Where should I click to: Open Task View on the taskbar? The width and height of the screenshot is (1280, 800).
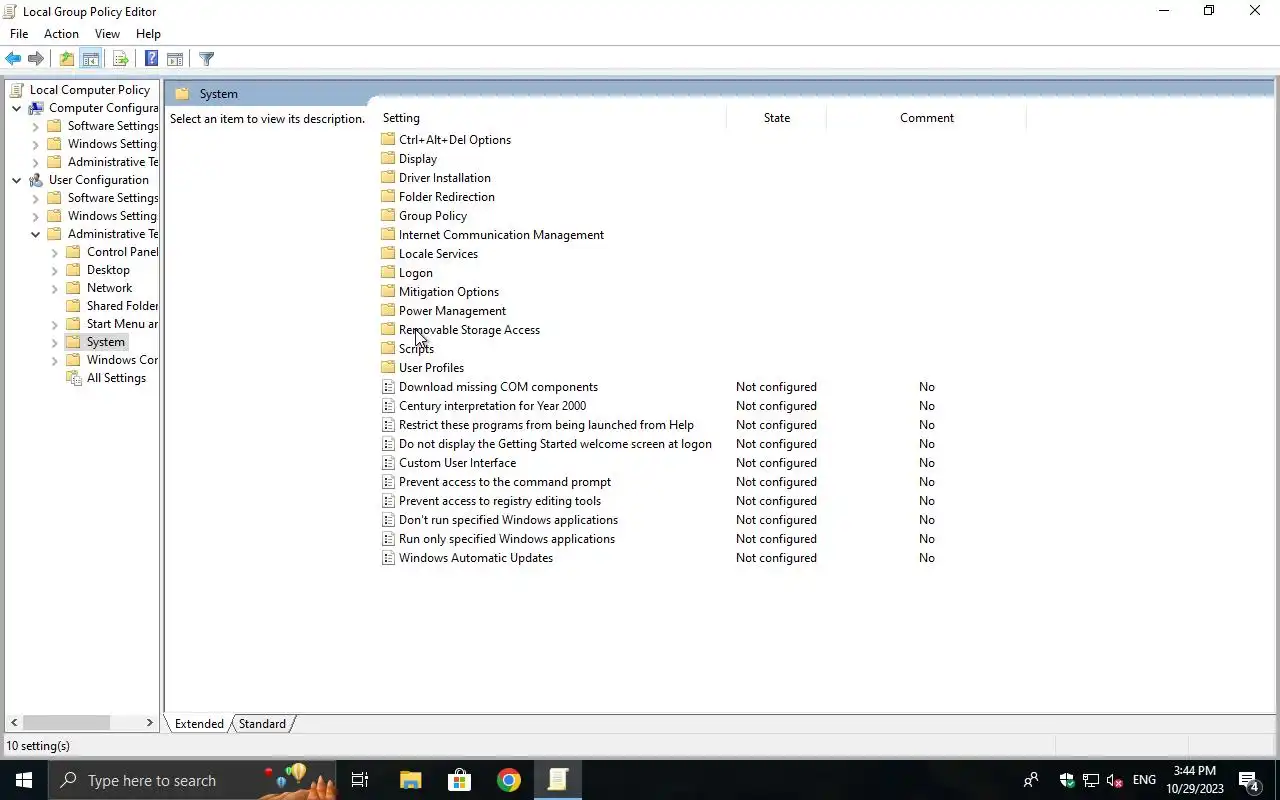[360, 780]
